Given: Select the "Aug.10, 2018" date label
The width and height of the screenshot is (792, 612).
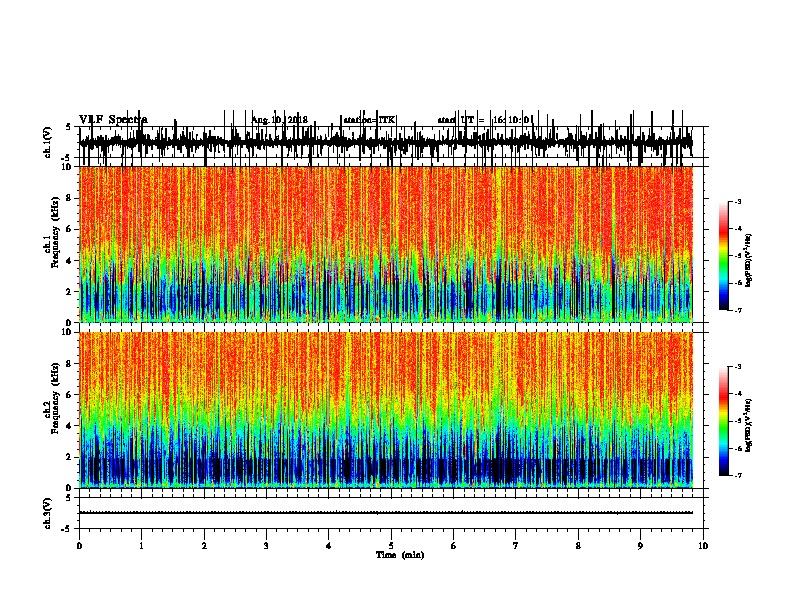Looking at the screenshot, I should 279,120.
